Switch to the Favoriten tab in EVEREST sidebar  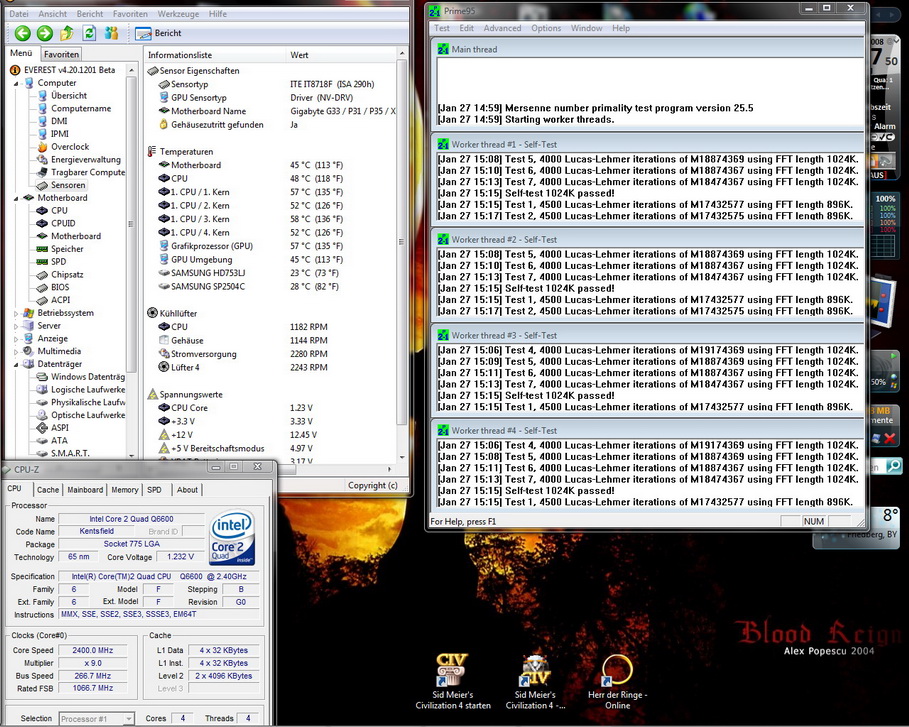point(61,54)
